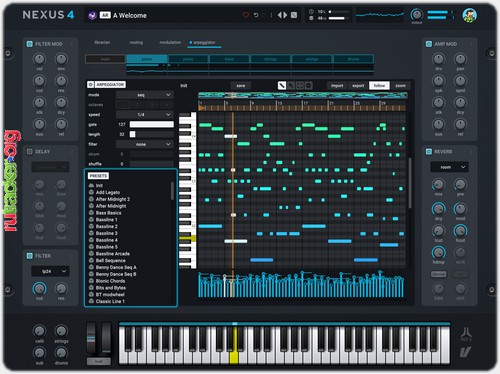Click the preset icon beside Bell Sequence
This screenshot has height=374, width=500.
pyautogui.click(x=91, y=260)
